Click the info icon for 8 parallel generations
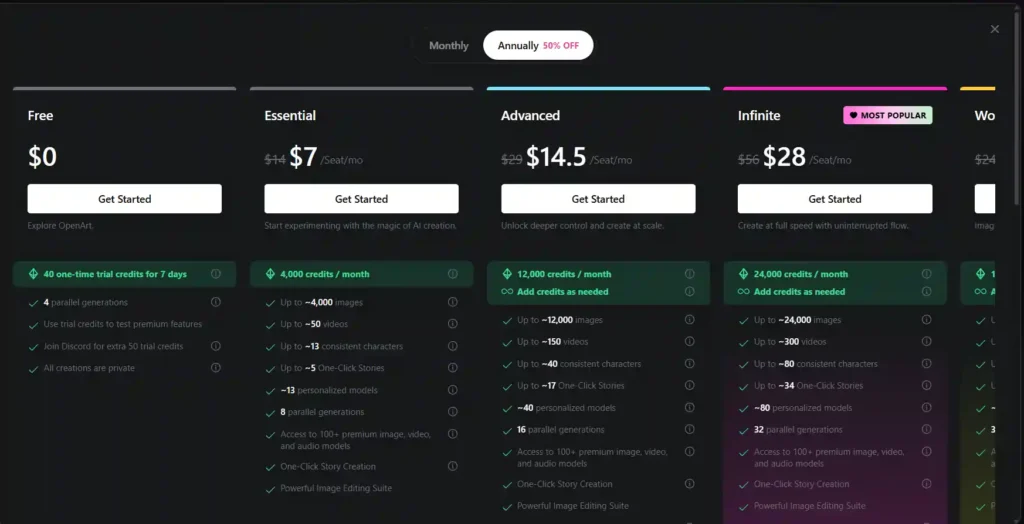Image resolution: width=1024 pixels, height=524 pixels. point(453,412)
